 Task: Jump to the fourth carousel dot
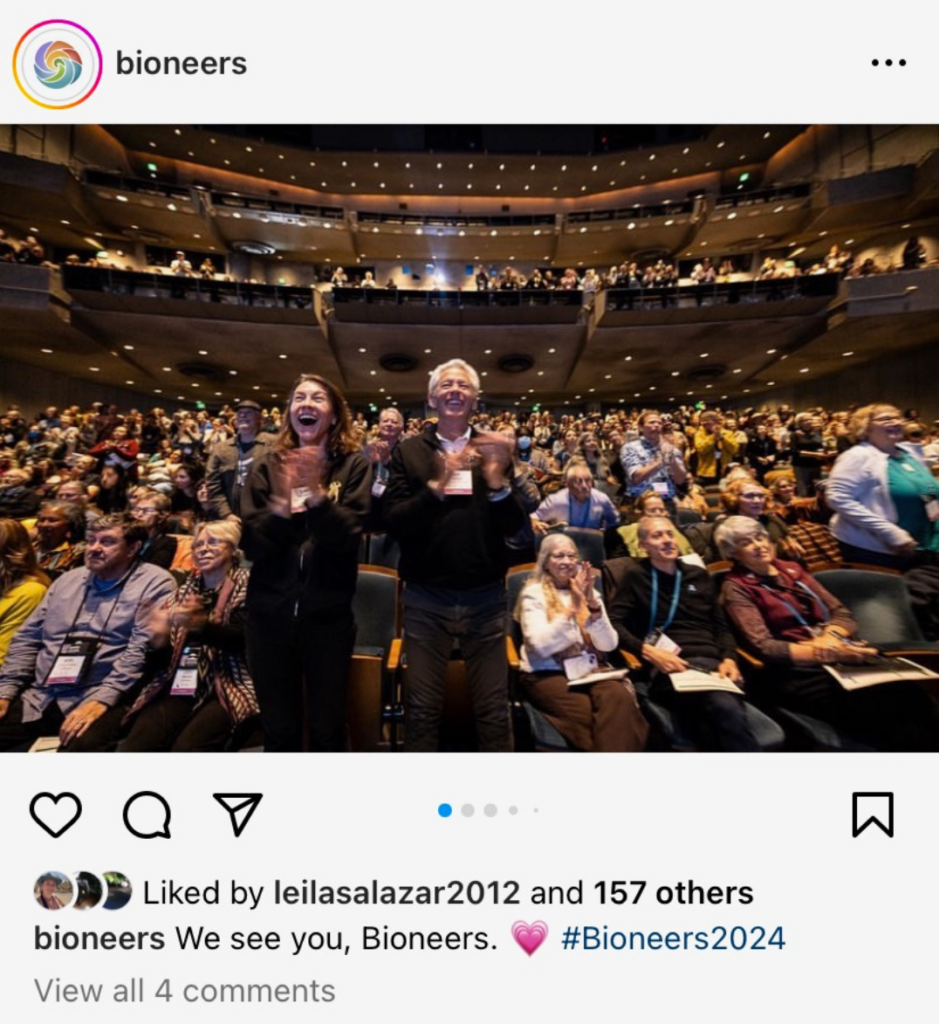(x=513, y=810)
